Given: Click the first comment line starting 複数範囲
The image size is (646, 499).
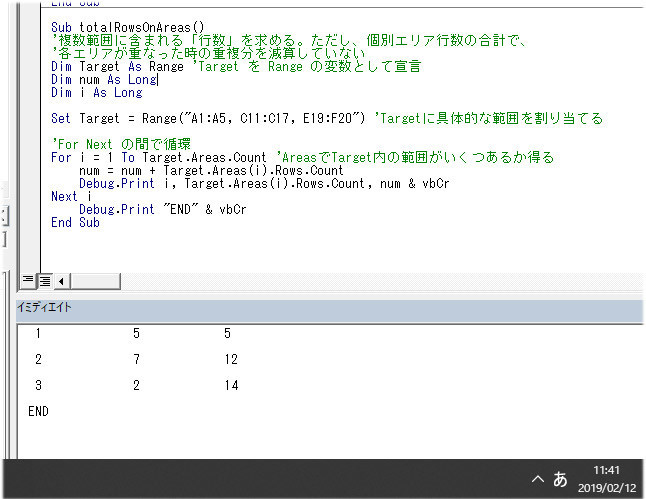Looking at the screenshot, I should coord(288,40).
